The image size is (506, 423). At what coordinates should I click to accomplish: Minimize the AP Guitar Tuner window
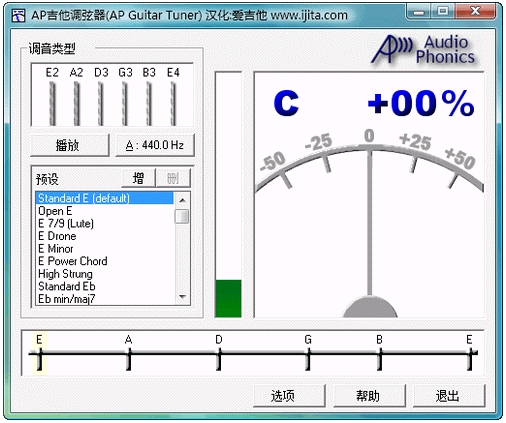[419, 12]
